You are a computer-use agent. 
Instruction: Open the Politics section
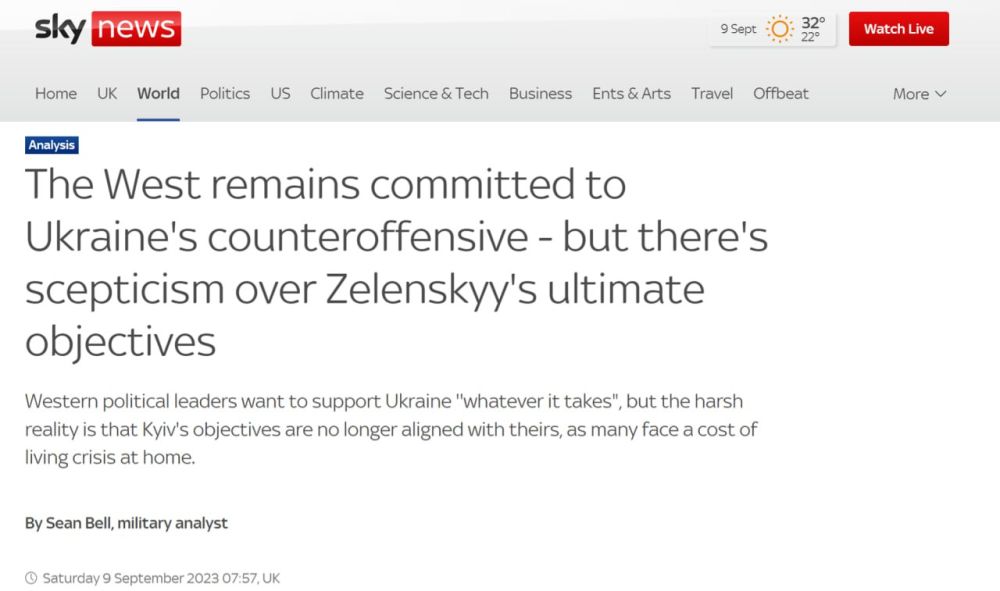click(225, 93)
